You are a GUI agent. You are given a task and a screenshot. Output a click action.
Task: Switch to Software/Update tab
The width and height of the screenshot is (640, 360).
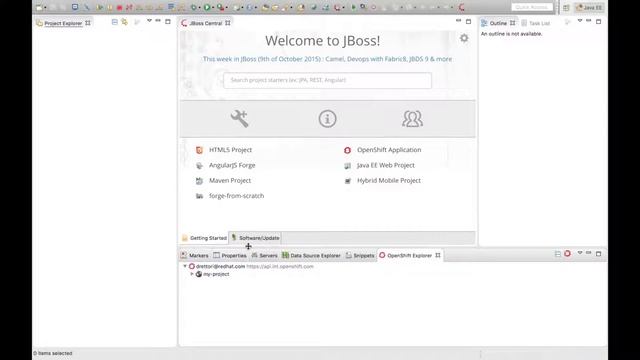click(x=255, y=238)
